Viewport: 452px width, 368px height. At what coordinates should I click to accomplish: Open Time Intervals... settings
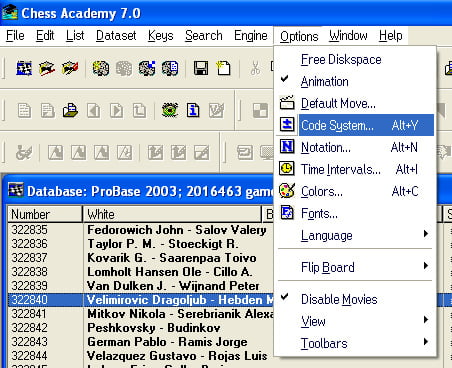(x=355, y=169)
